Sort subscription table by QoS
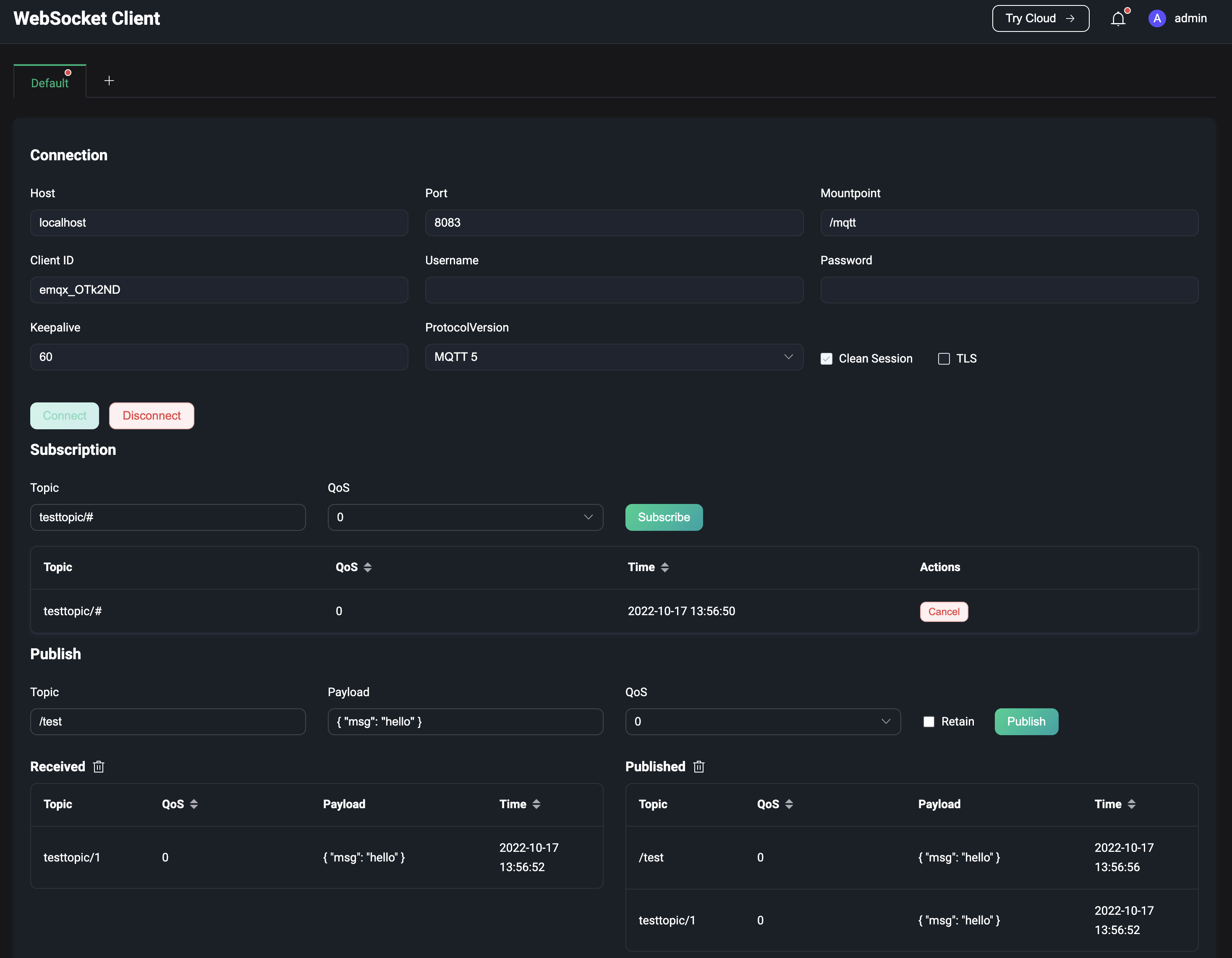Screen dimensions: 1232x958 (367, 567)
